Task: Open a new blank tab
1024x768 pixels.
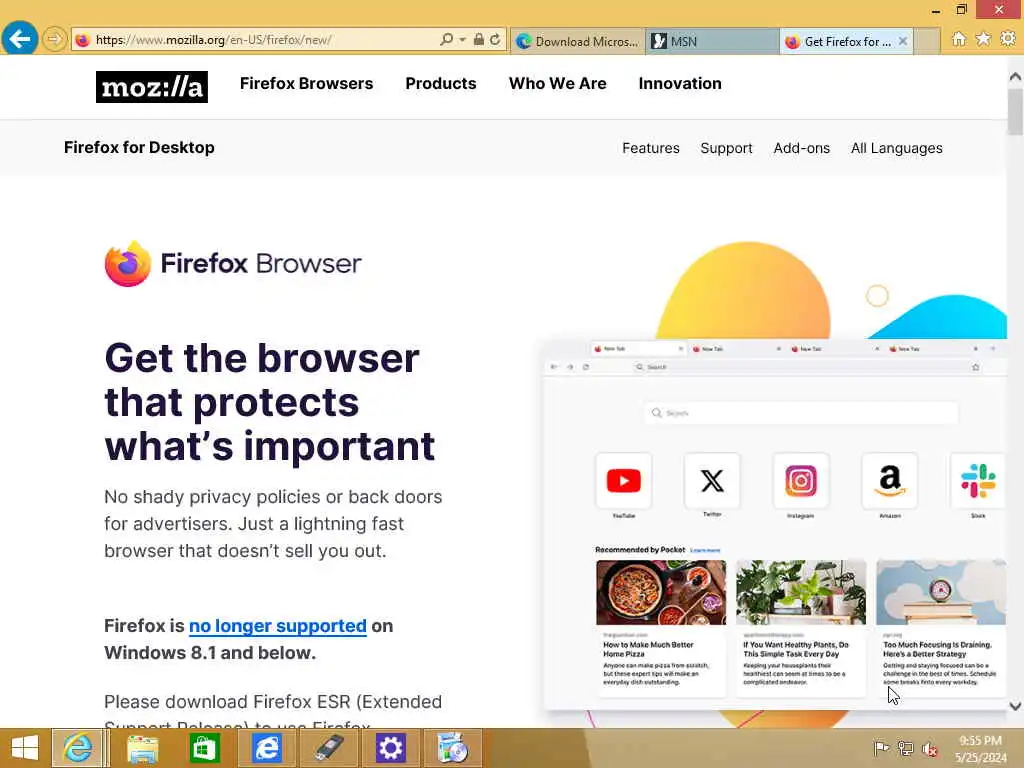Action: click(x=926, y=42)
